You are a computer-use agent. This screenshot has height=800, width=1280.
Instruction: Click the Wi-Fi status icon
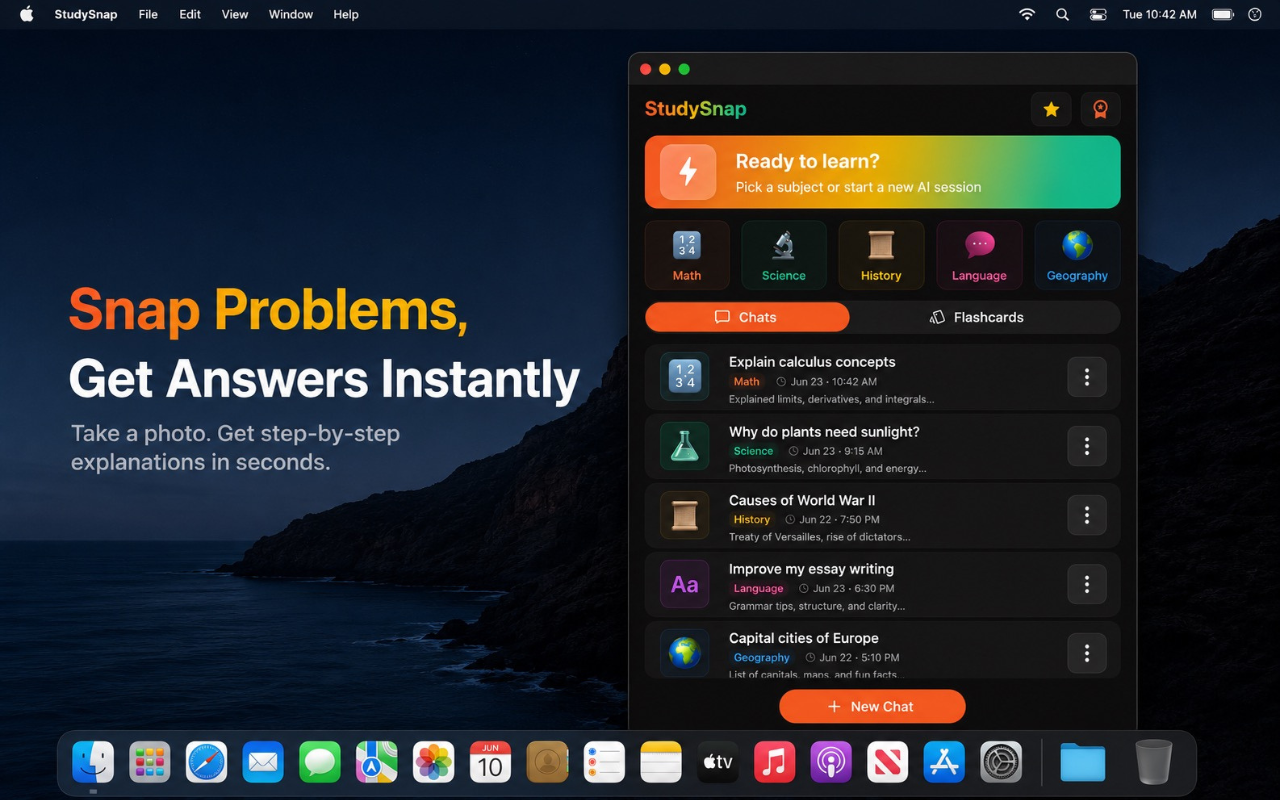(1027, 14)
